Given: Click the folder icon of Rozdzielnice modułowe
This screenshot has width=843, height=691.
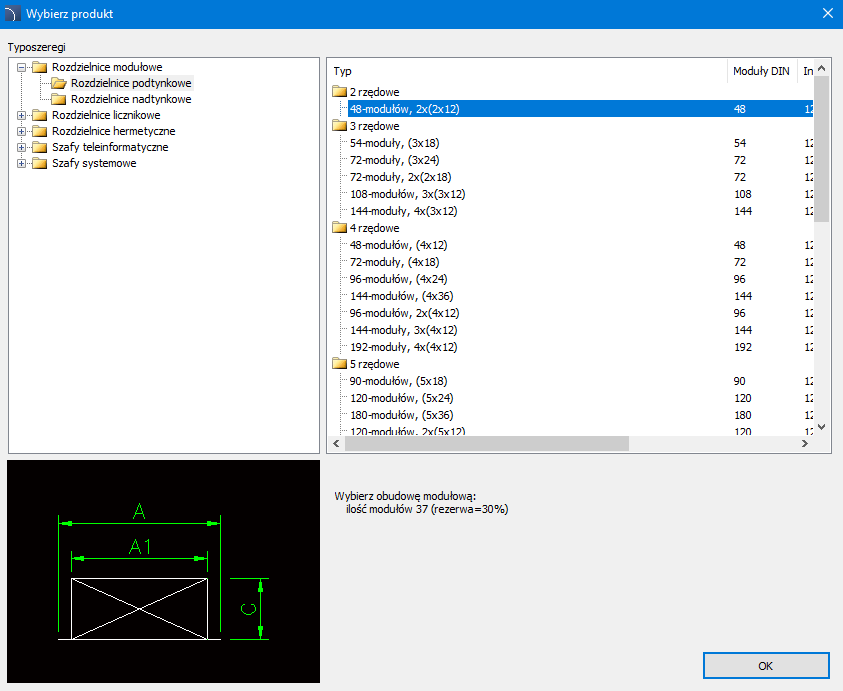Looking at the screenshot, I should click(x=39, y=67).
